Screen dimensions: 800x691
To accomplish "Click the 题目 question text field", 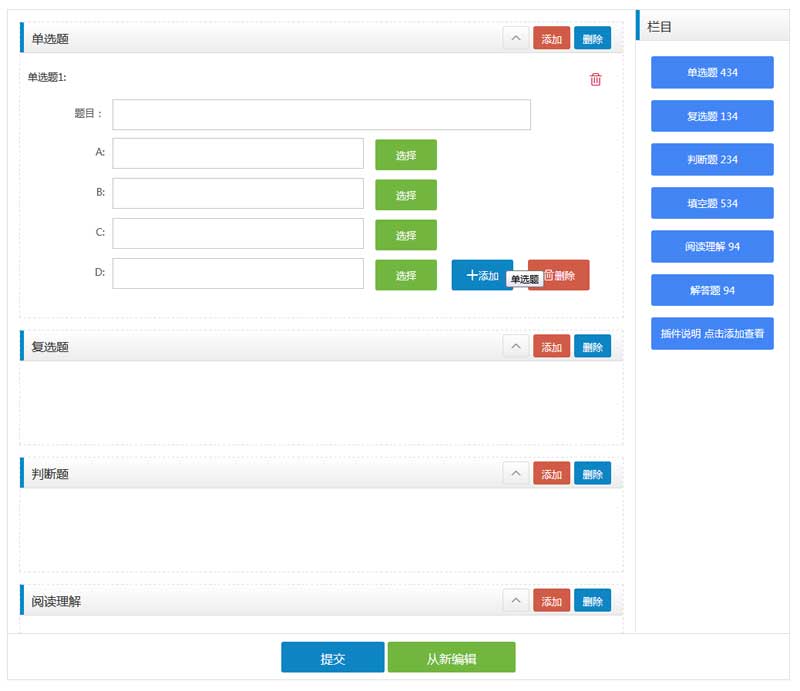I will click(321, 115).
